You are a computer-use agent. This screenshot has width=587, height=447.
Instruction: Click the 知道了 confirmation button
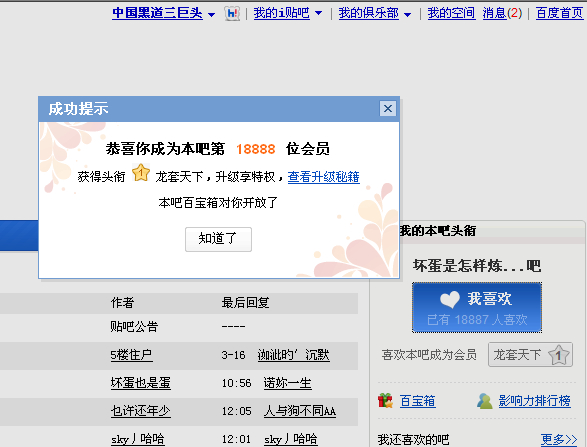click(x=218, y=239)
